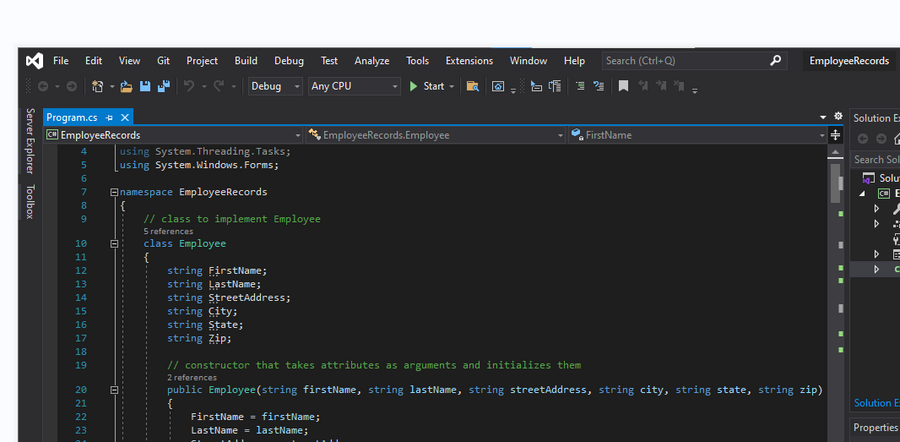Click the Undo arrow icon
Viewport: 900px width, 442px height.
pos(189,86)
